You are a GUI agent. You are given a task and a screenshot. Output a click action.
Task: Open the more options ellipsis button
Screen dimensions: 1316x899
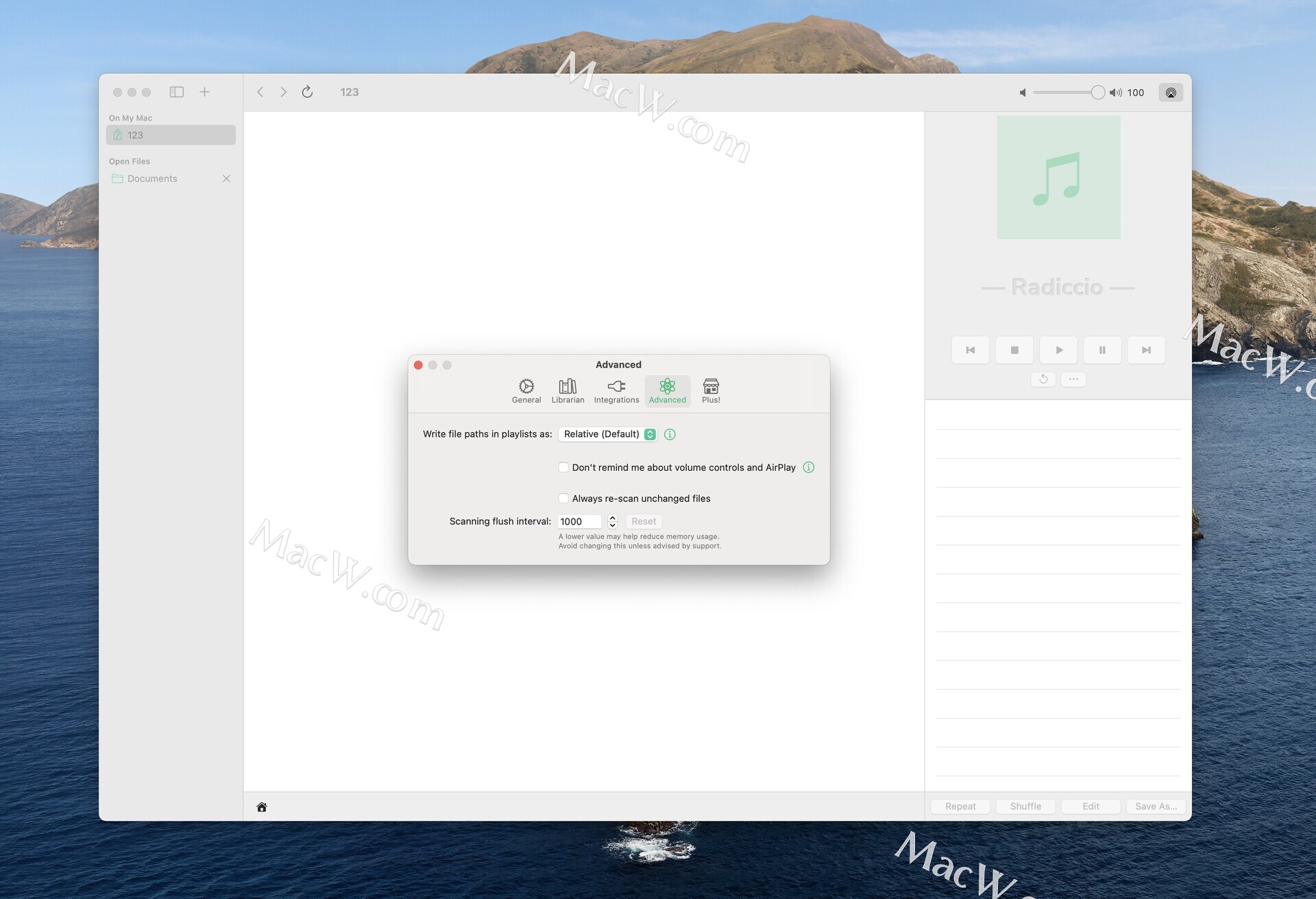(1073, 379)
